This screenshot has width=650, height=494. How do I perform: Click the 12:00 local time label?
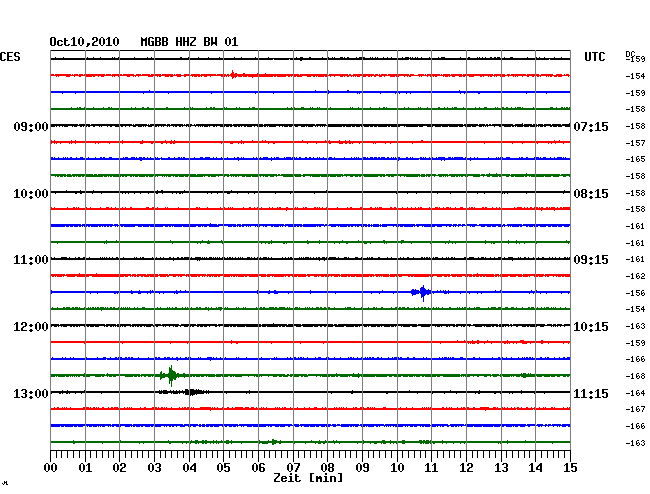pos(31,327)
